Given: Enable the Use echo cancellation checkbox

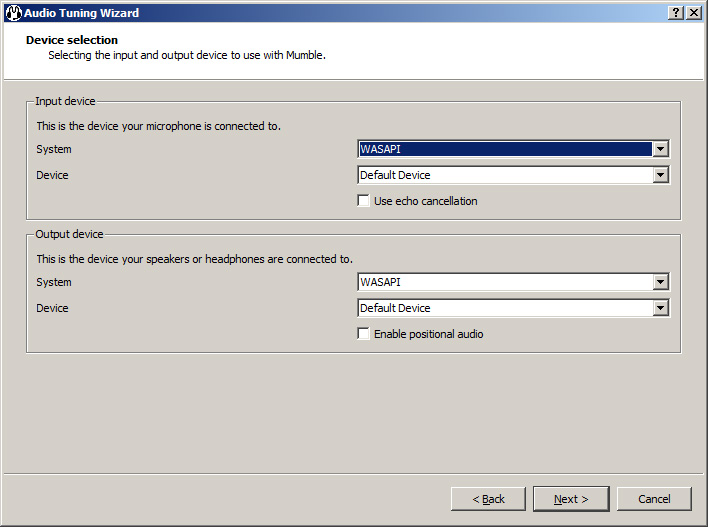Looking at the screenshot, I should (364, 201).
